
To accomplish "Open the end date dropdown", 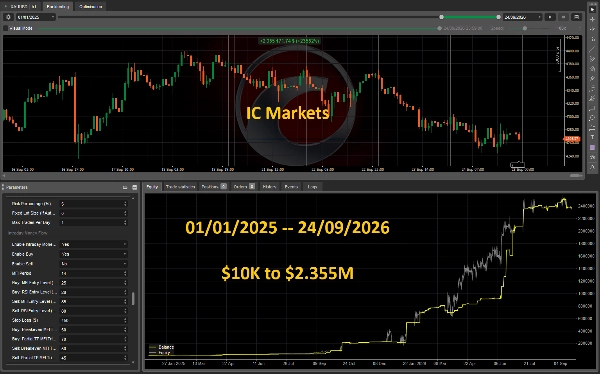I will (523, 17).
